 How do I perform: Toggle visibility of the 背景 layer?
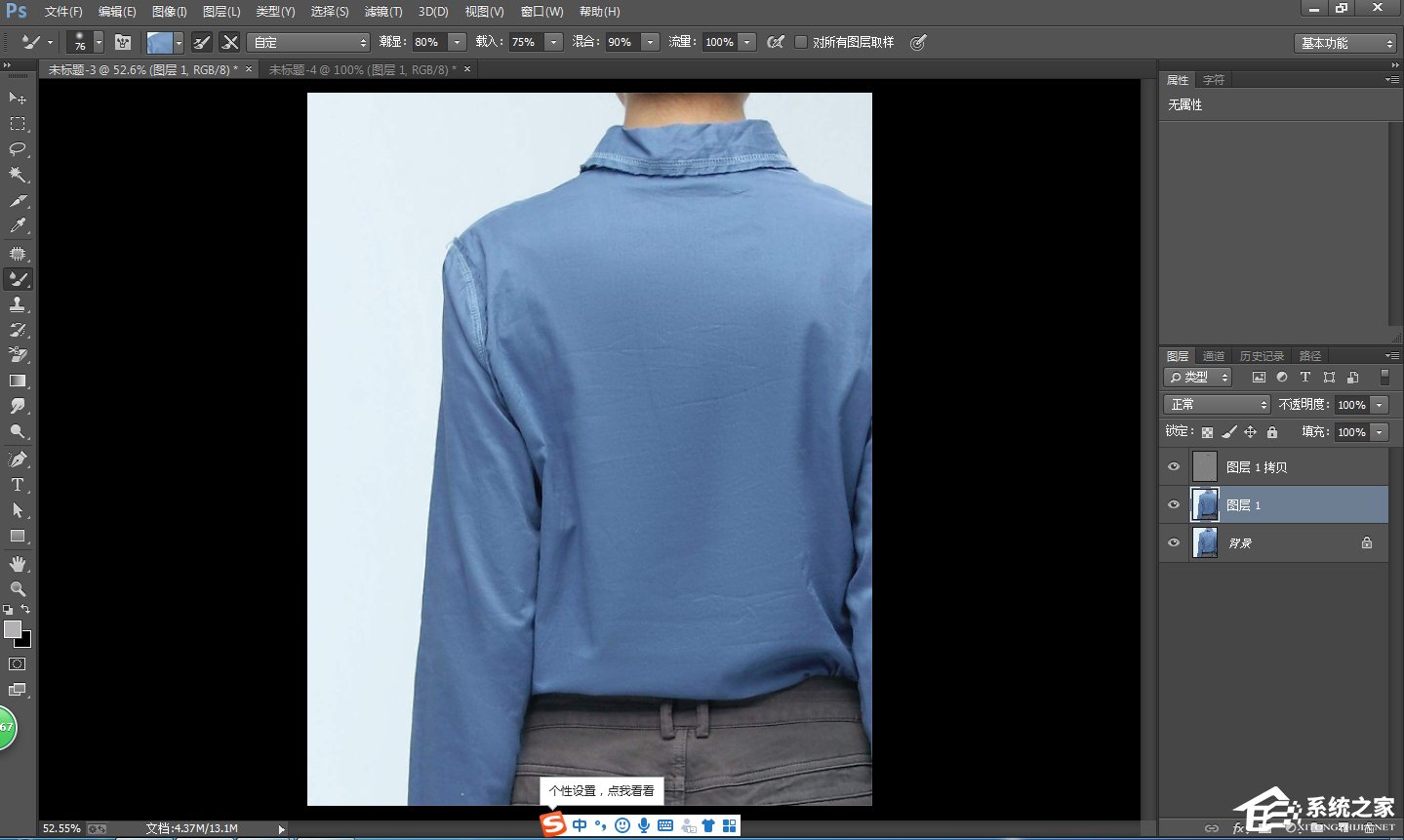click(1174, 542)
